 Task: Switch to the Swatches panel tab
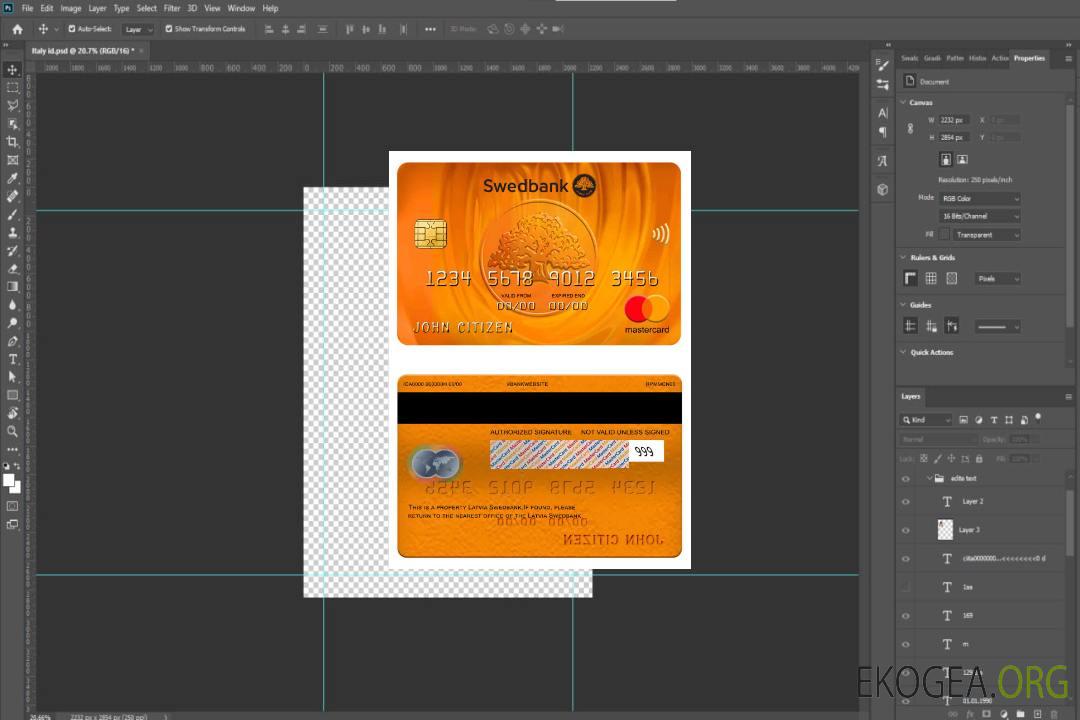(x=910, y=59)
